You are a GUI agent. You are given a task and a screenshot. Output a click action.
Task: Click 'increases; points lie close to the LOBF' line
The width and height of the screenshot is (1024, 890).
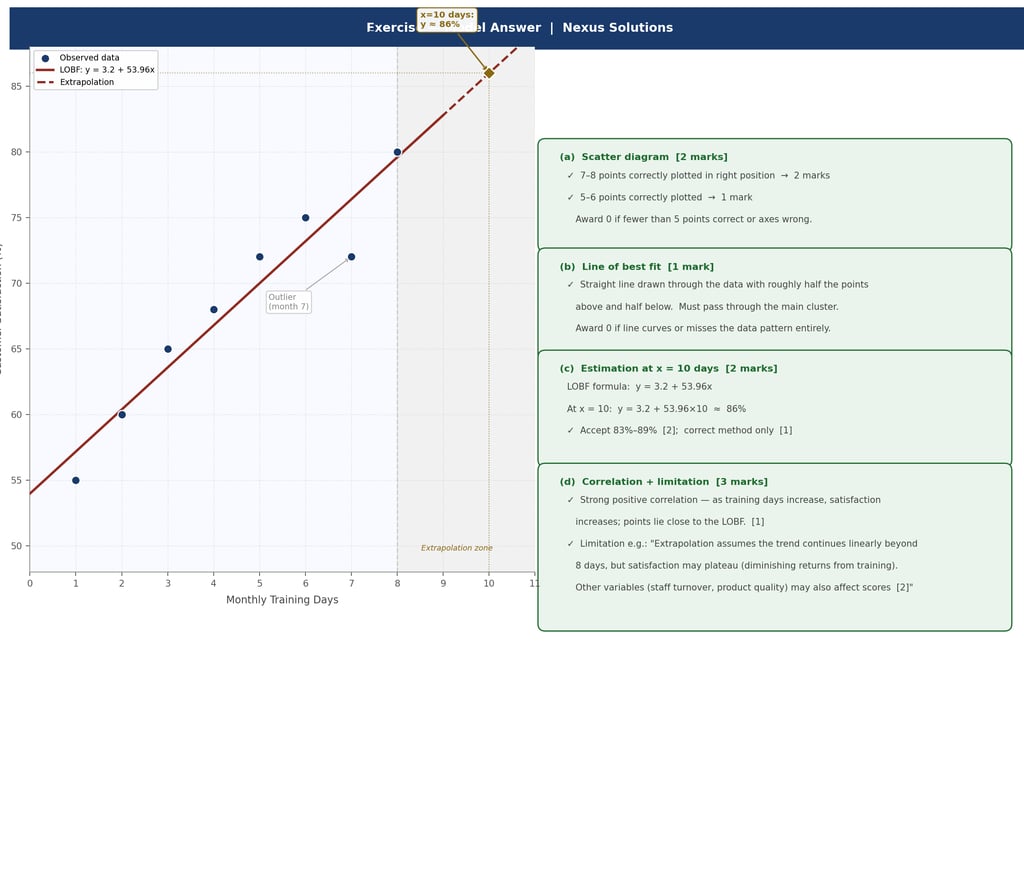(669, 522)
